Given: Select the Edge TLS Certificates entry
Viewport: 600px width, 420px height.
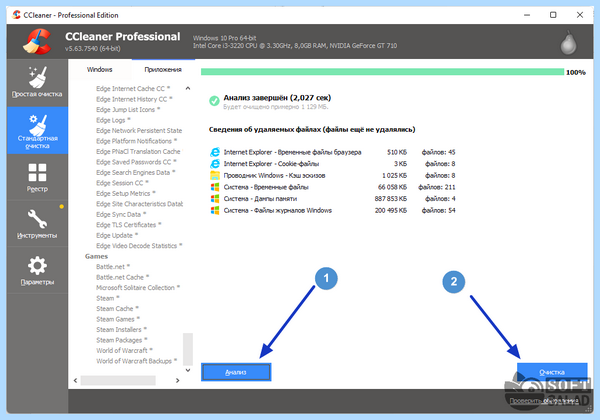Looking at the screenshot, I should [129, 225].
